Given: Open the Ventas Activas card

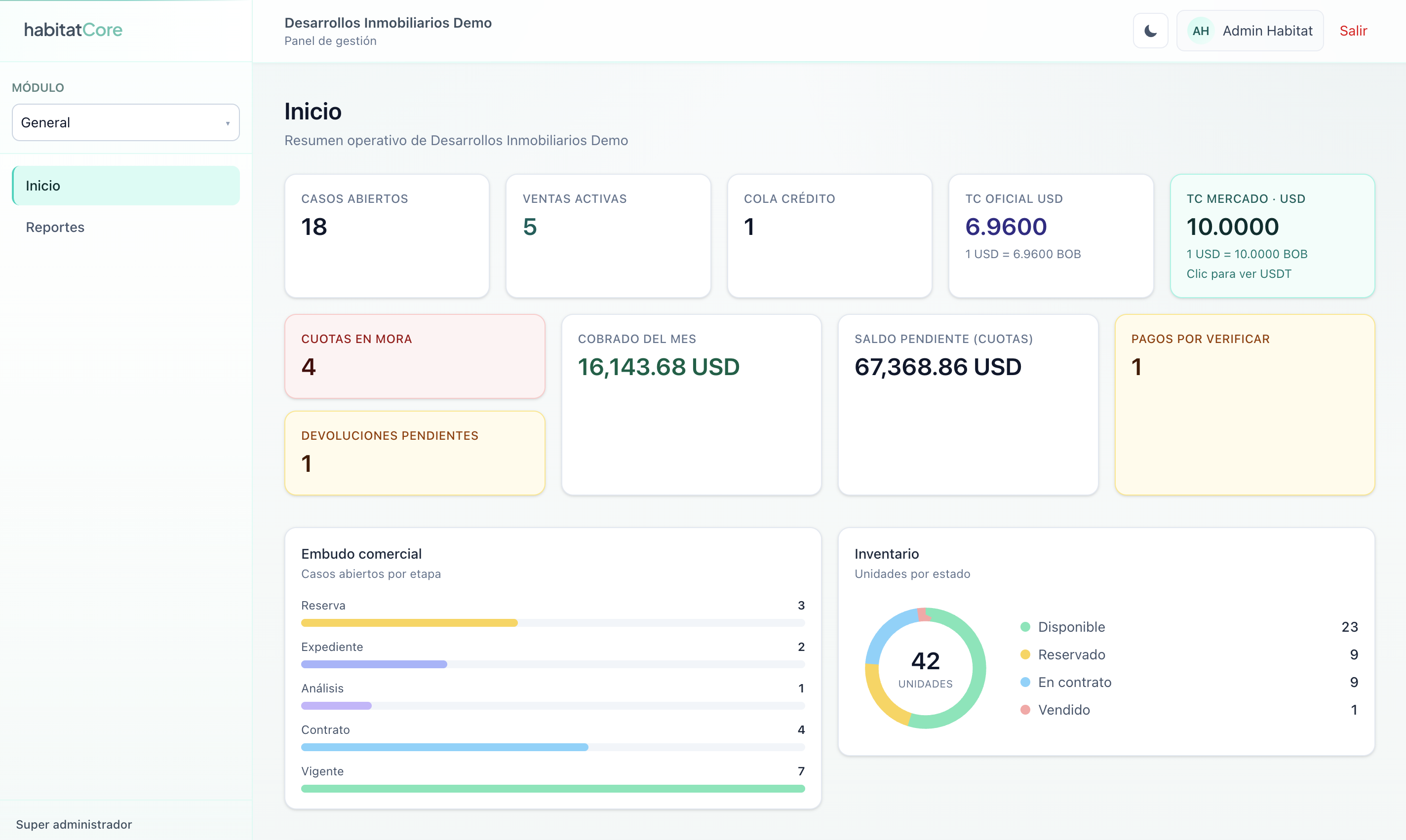Looking at the screenshot, I should click(609, 235).
